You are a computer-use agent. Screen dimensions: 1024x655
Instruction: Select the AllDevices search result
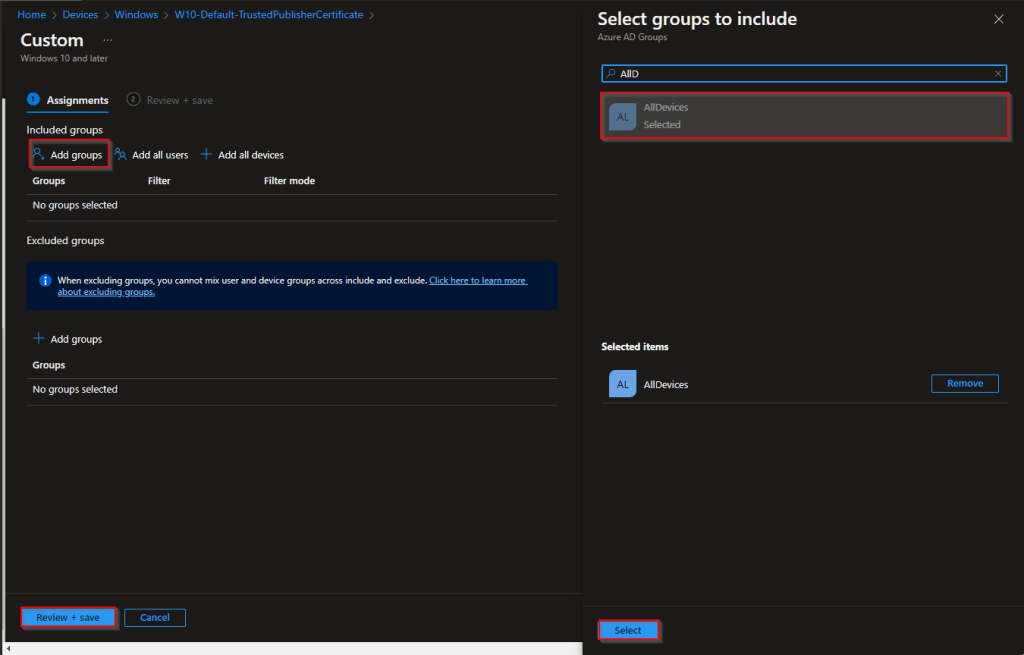pos(804,116)
